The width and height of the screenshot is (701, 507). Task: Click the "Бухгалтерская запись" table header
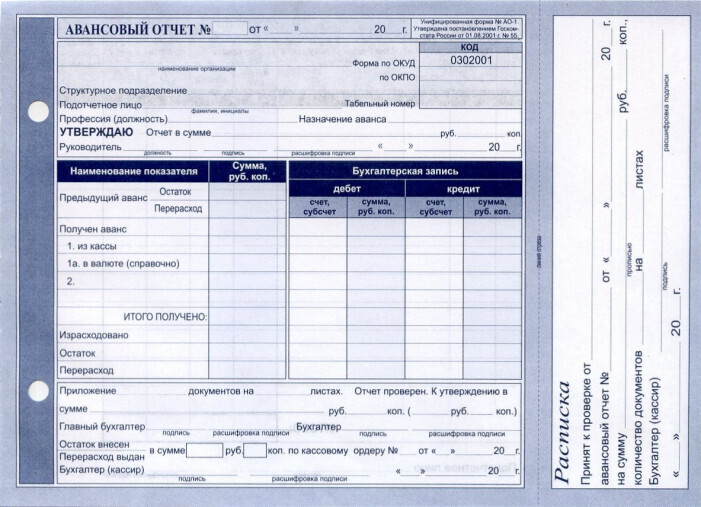[405, 171]
